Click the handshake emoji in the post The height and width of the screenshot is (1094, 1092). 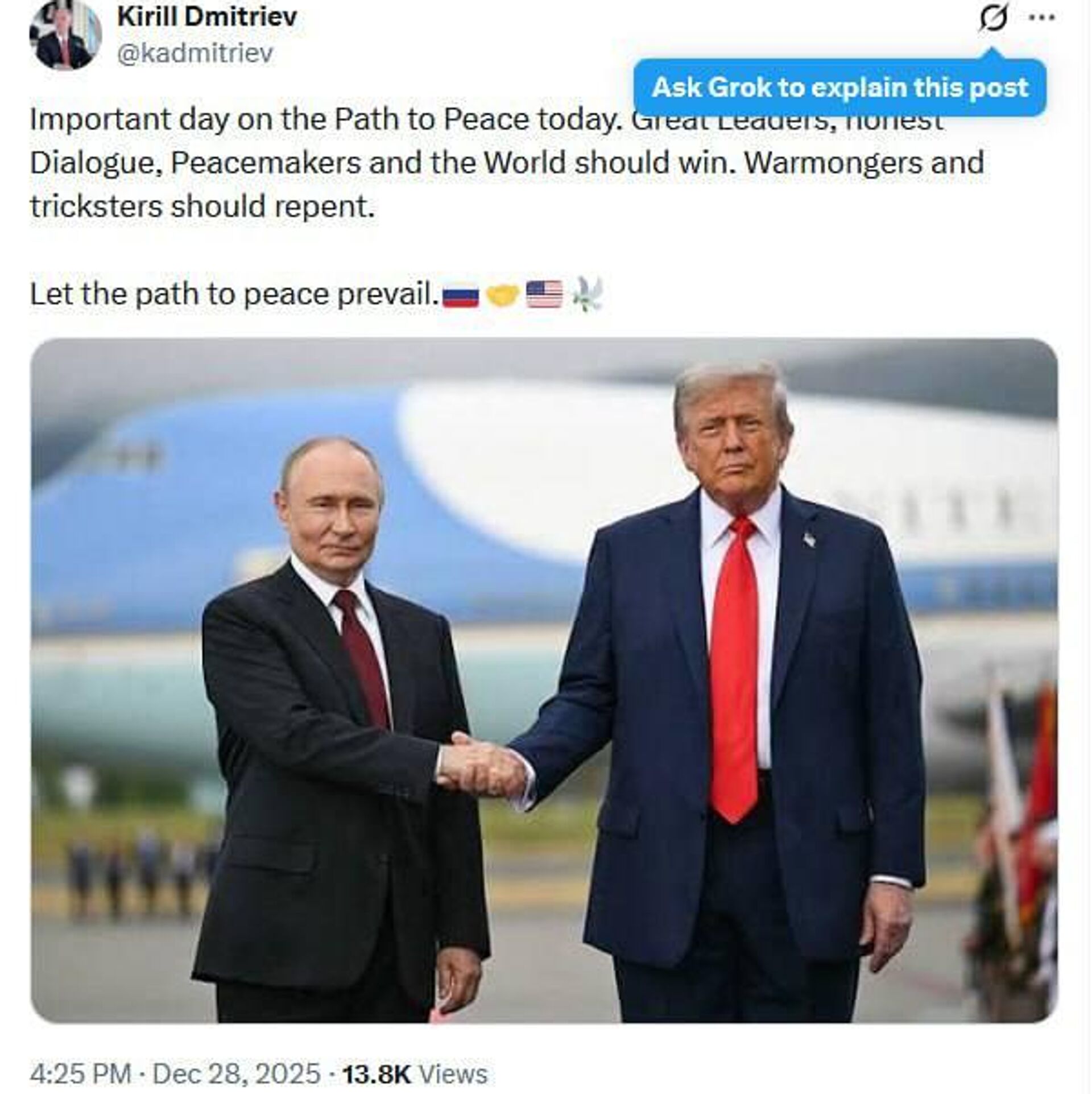click(503, 295)
